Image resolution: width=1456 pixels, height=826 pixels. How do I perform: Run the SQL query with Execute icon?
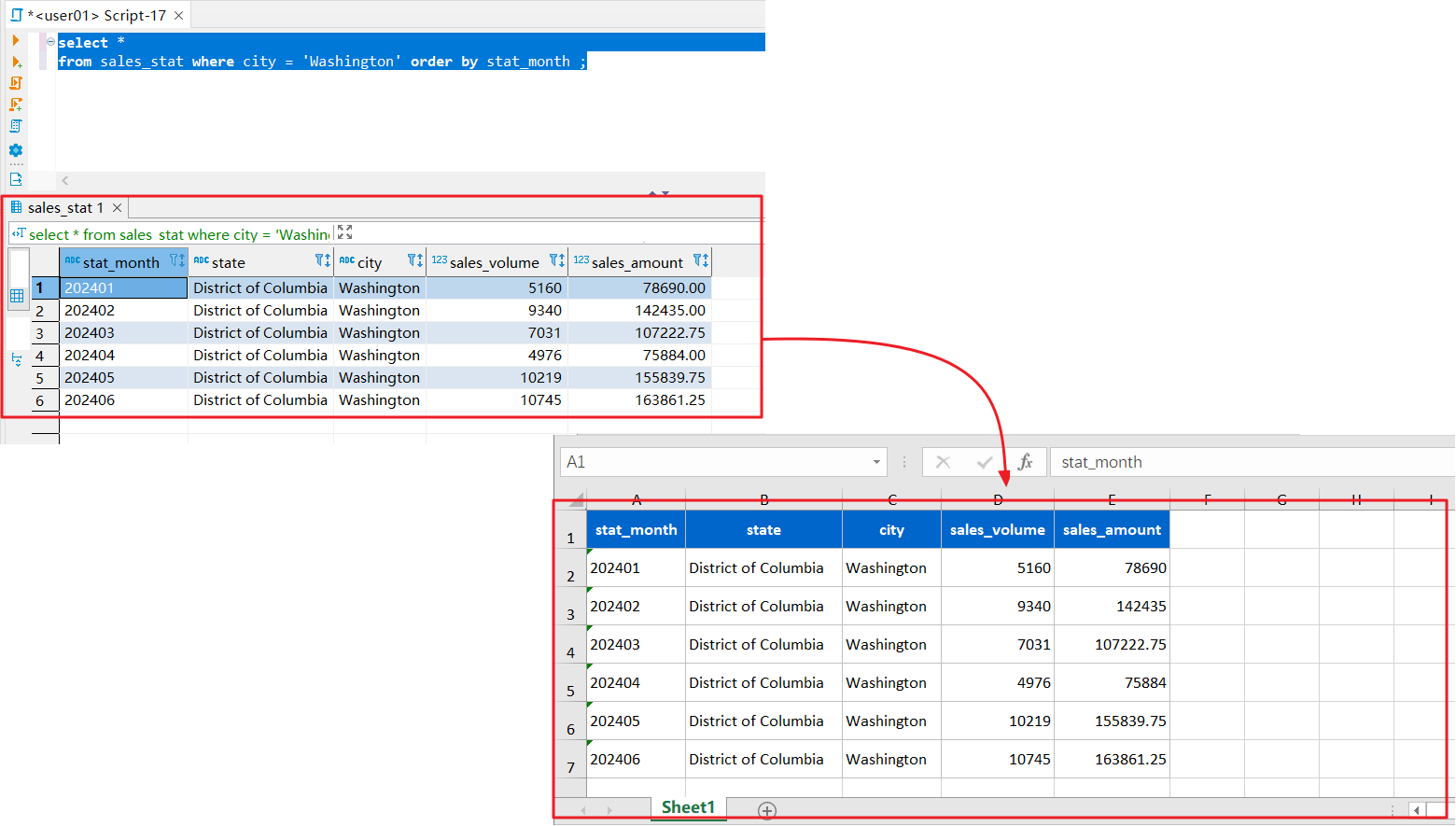16,40
